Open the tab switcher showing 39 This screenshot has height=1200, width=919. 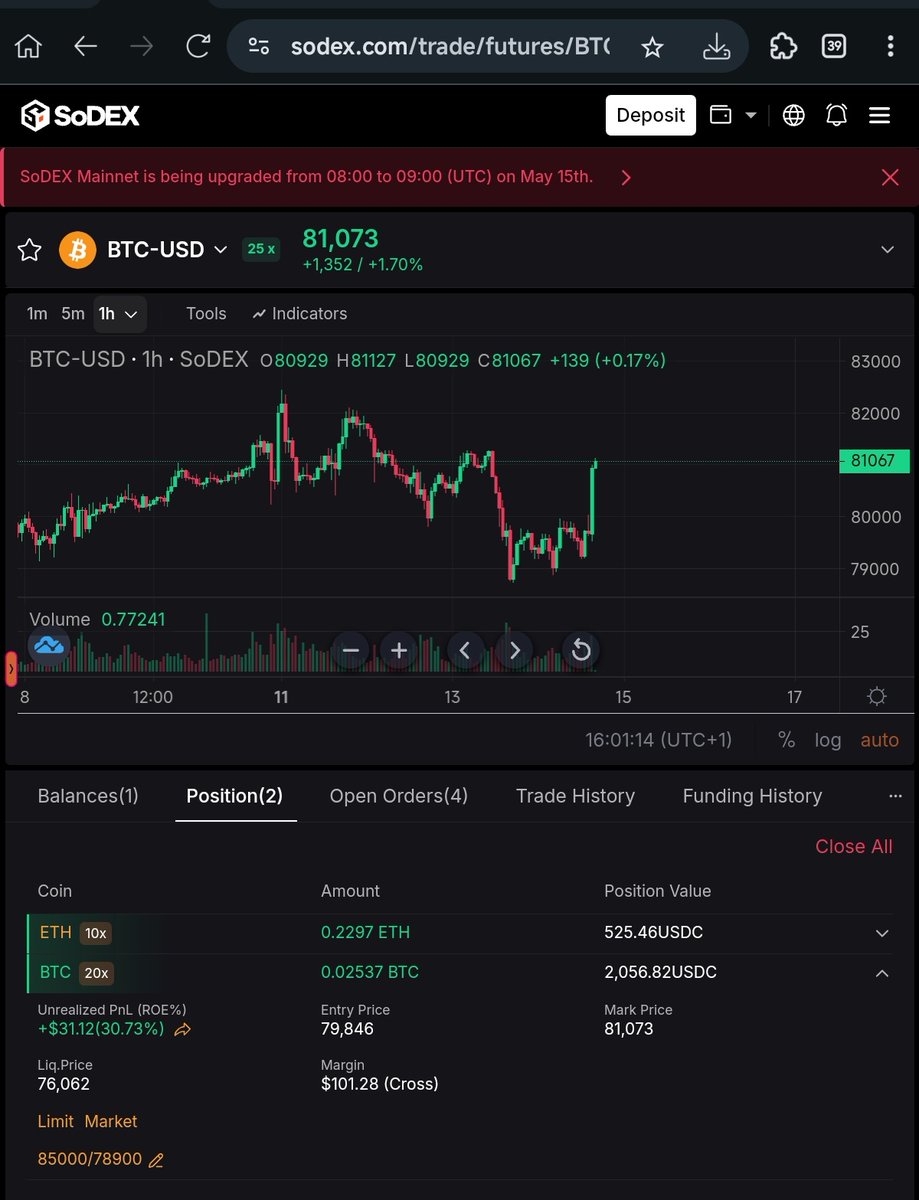[833, 46]
